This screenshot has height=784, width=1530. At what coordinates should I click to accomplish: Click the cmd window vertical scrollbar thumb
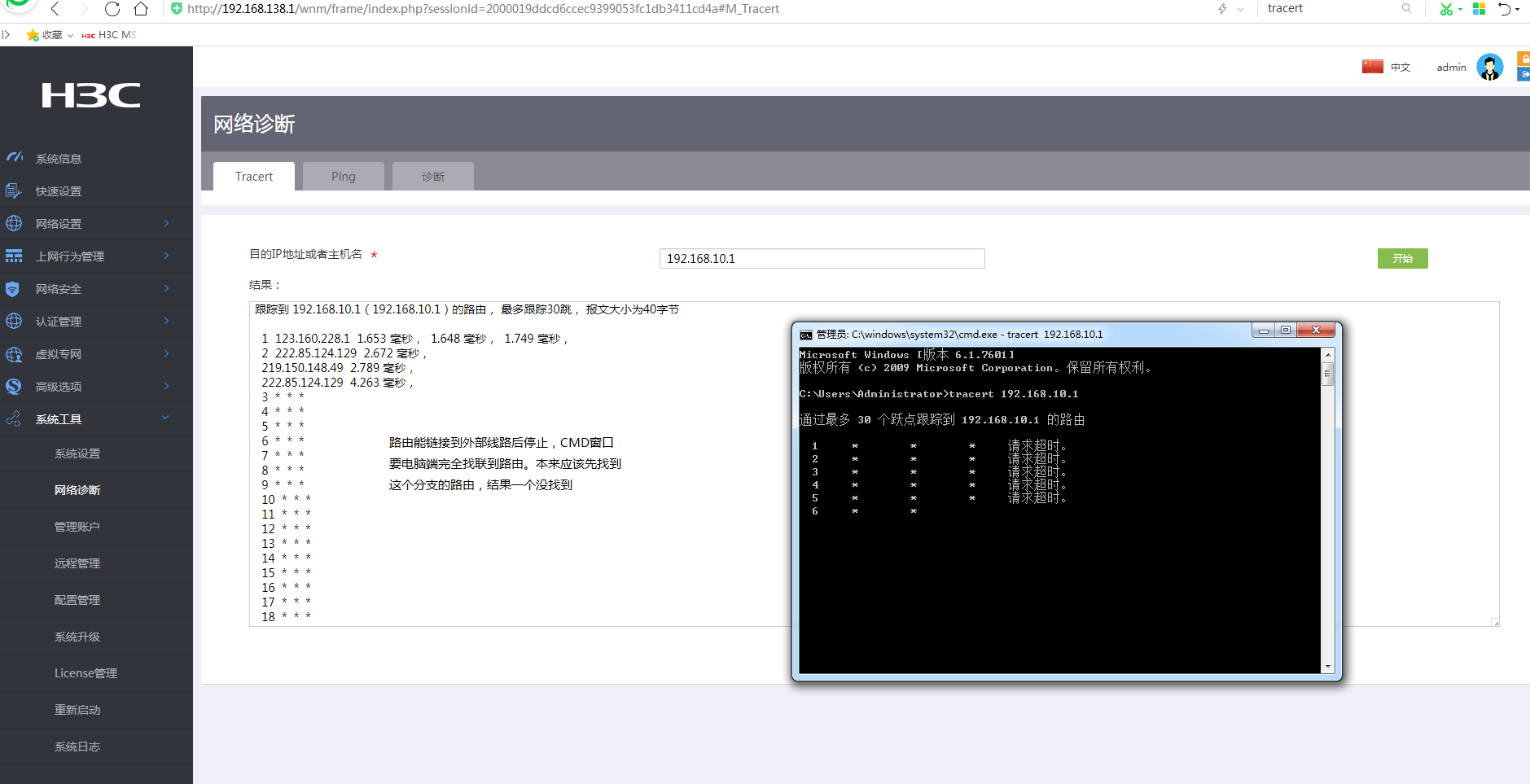1328,374
